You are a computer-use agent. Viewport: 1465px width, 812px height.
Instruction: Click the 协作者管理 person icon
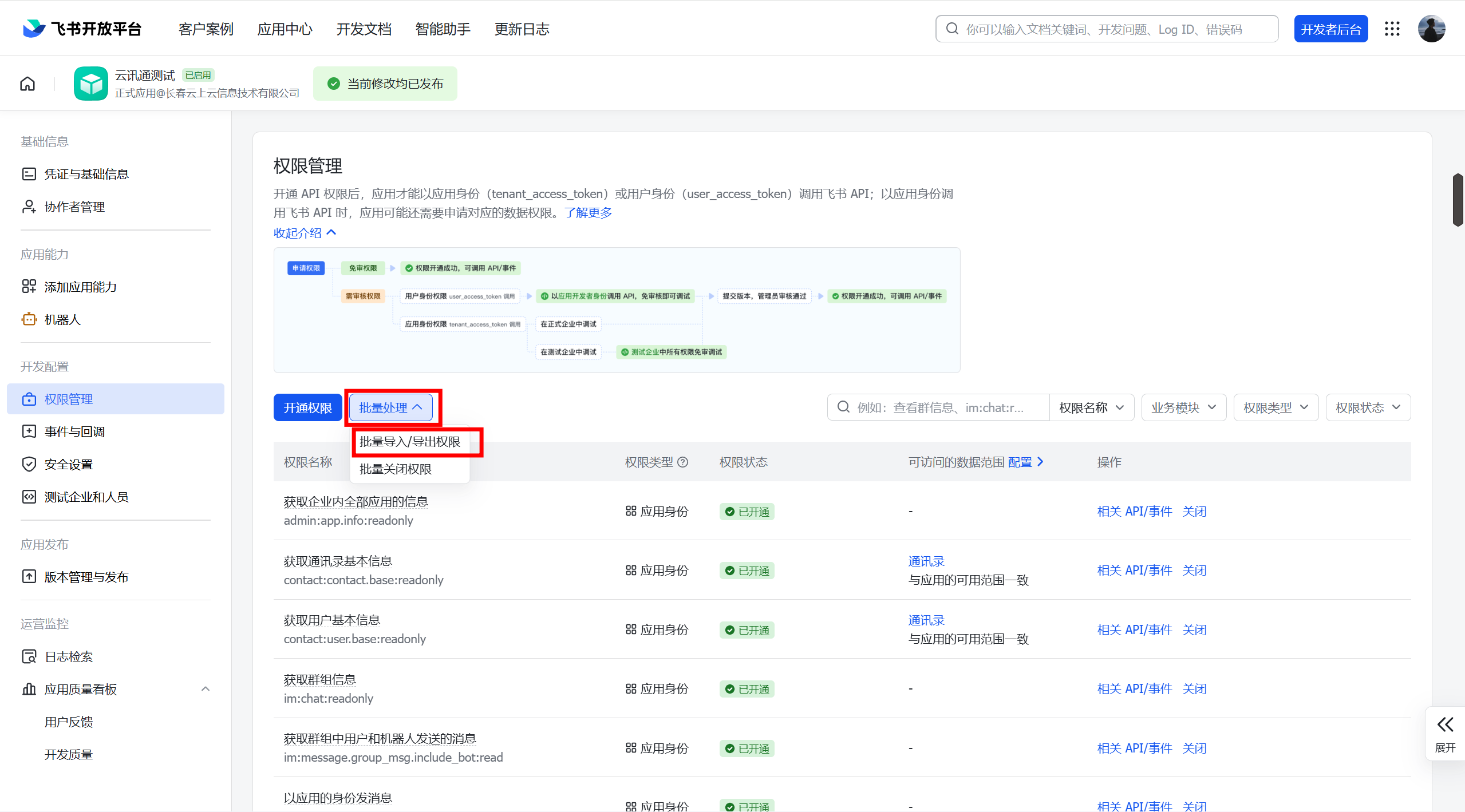[x=29, y=207]
